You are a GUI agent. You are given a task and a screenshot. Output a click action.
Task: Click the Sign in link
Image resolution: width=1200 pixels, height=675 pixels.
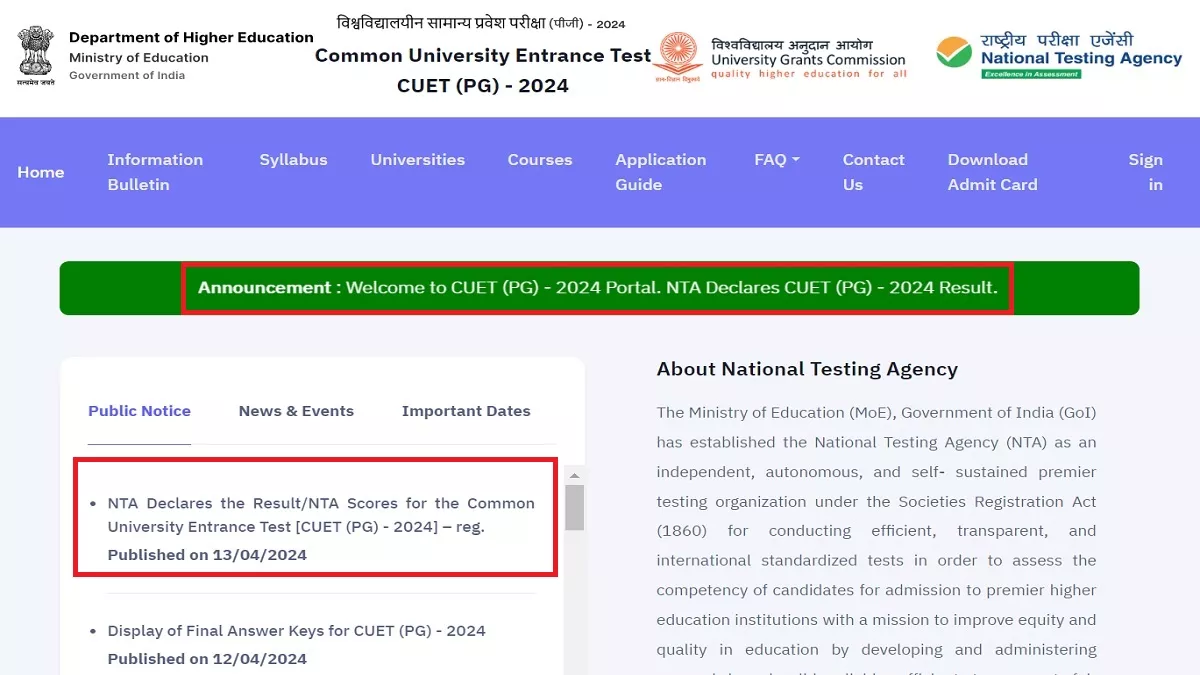1146,172
